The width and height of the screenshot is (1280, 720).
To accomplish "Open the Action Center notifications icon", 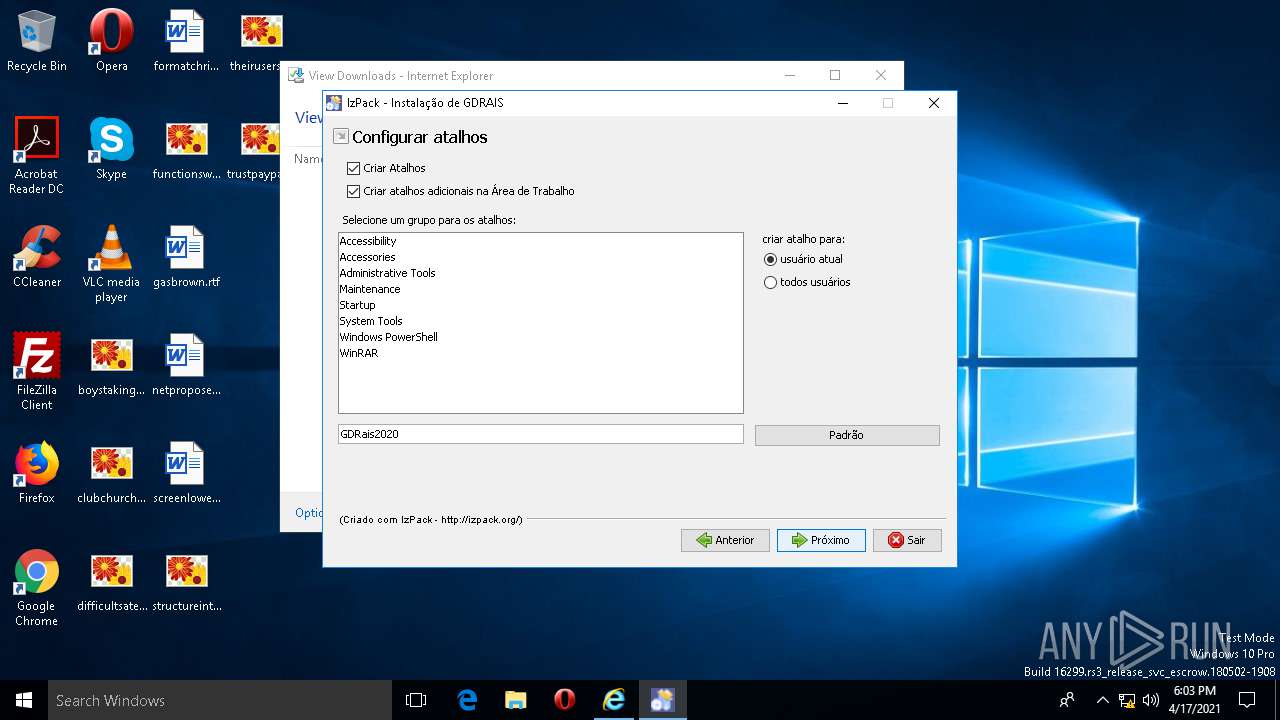I will point(1247,700).
